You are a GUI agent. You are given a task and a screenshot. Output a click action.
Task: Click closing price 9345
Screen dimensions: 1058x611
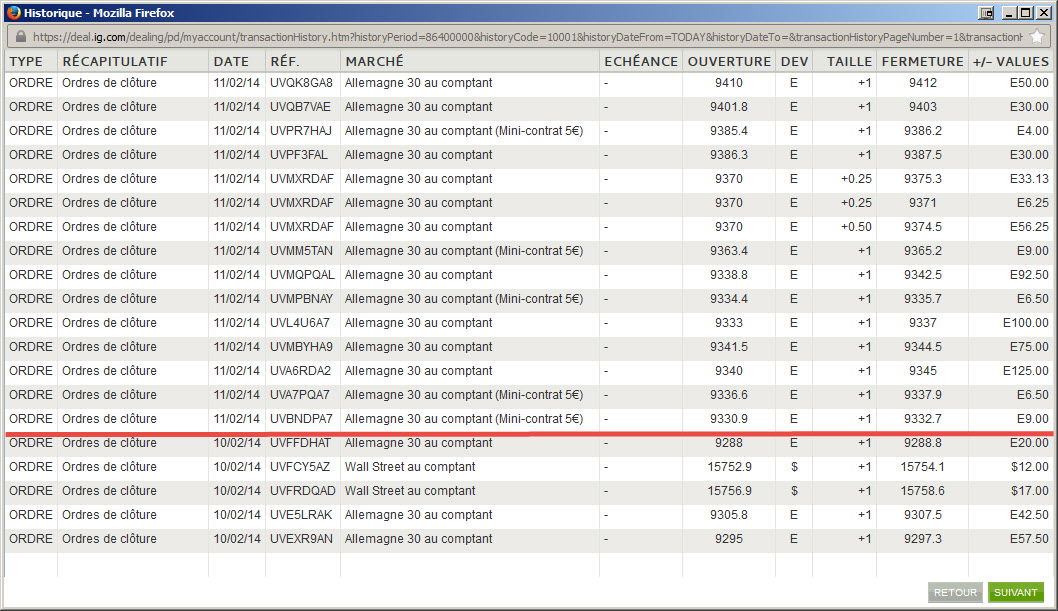[x=922, y=371]
